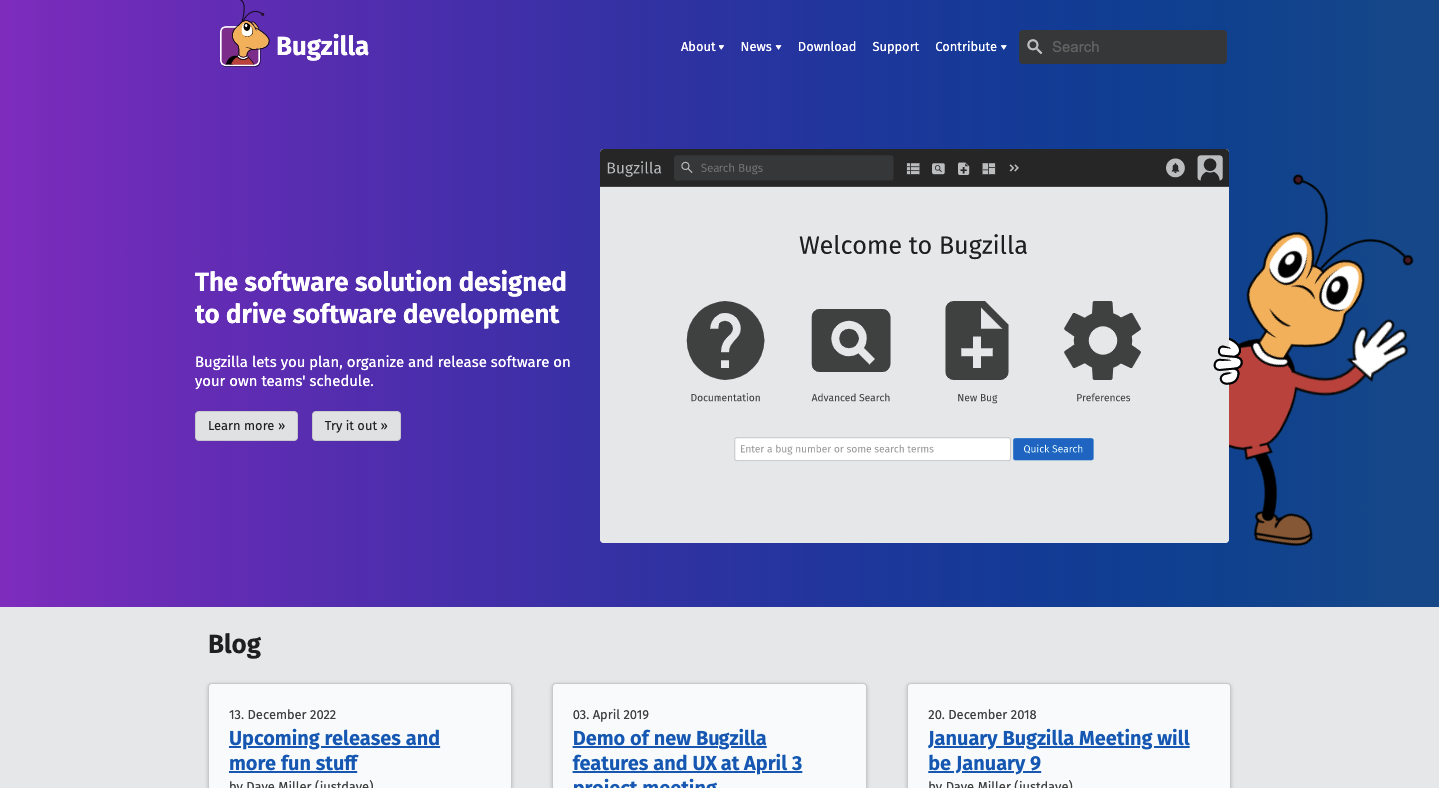Click the date "03. April 2019"
The image size is (1439, 788).
611,715
